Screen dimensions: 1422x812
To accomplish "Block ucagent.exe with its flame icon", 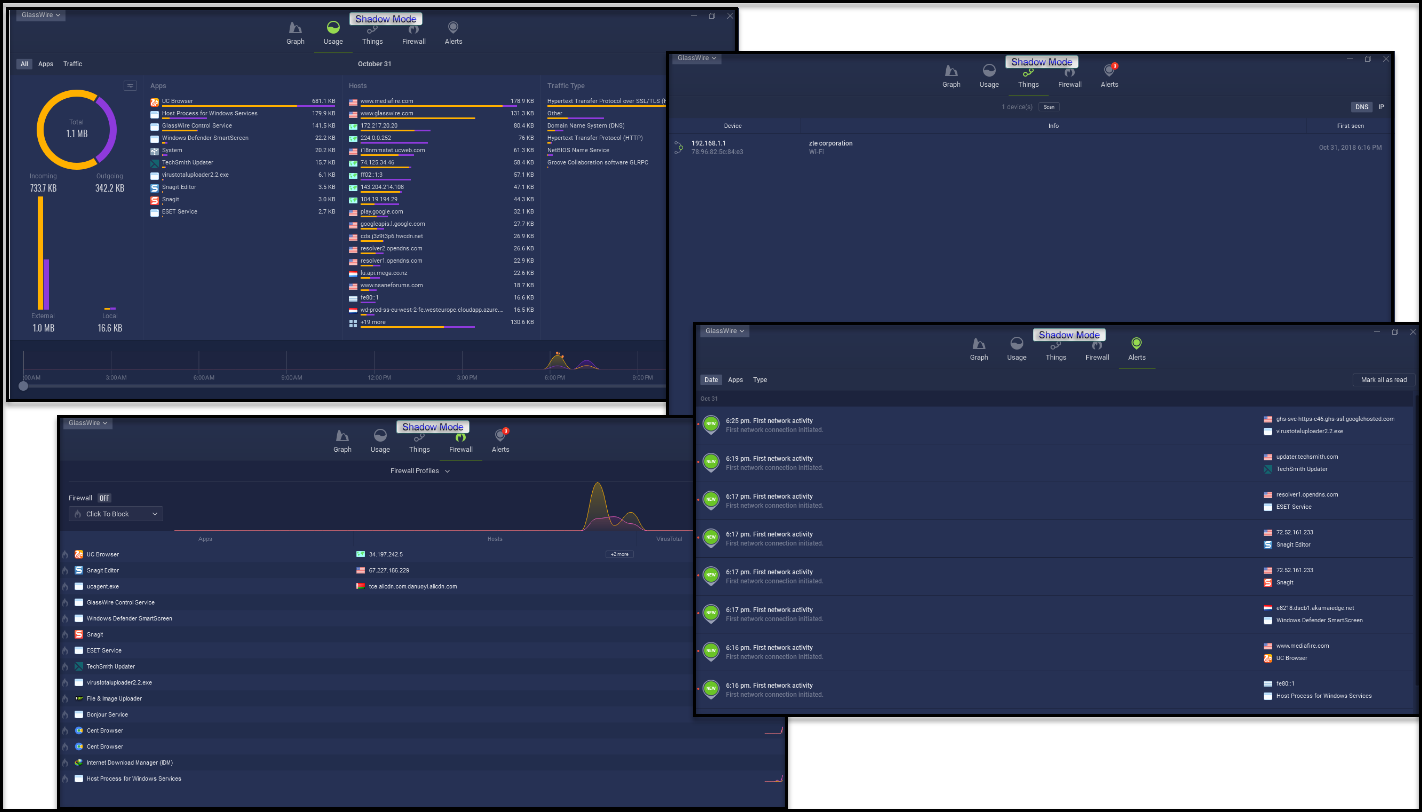I will (x=65, y=586).
